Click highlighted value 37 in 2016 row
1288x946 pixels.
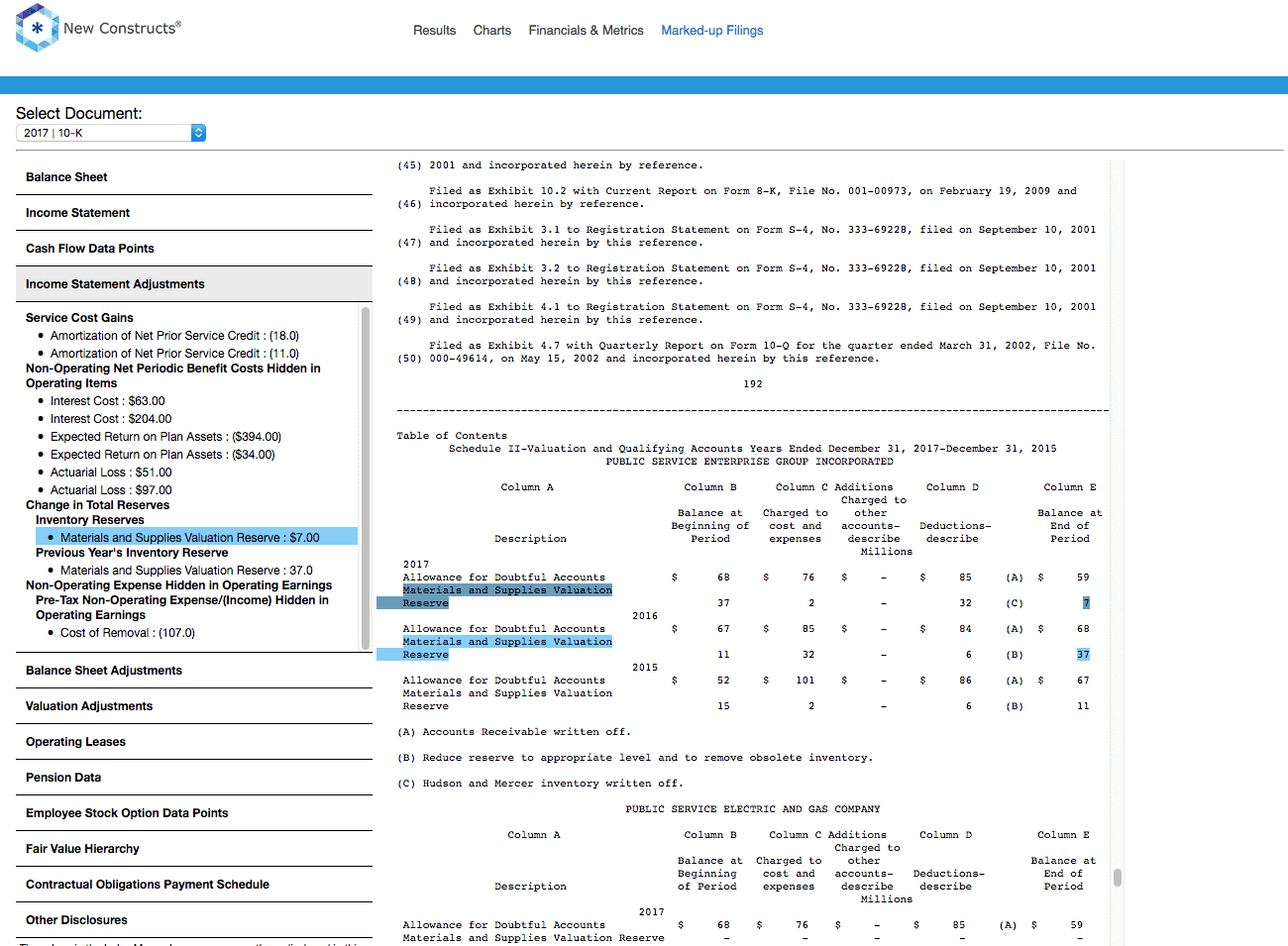pyautogui.click(x=1083, y=655)
